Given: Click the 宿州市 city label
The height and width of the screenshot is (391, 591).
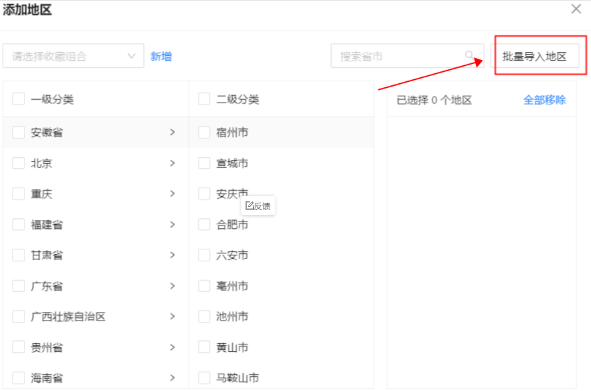Looking at the screenshot, I should click(232, 132).
